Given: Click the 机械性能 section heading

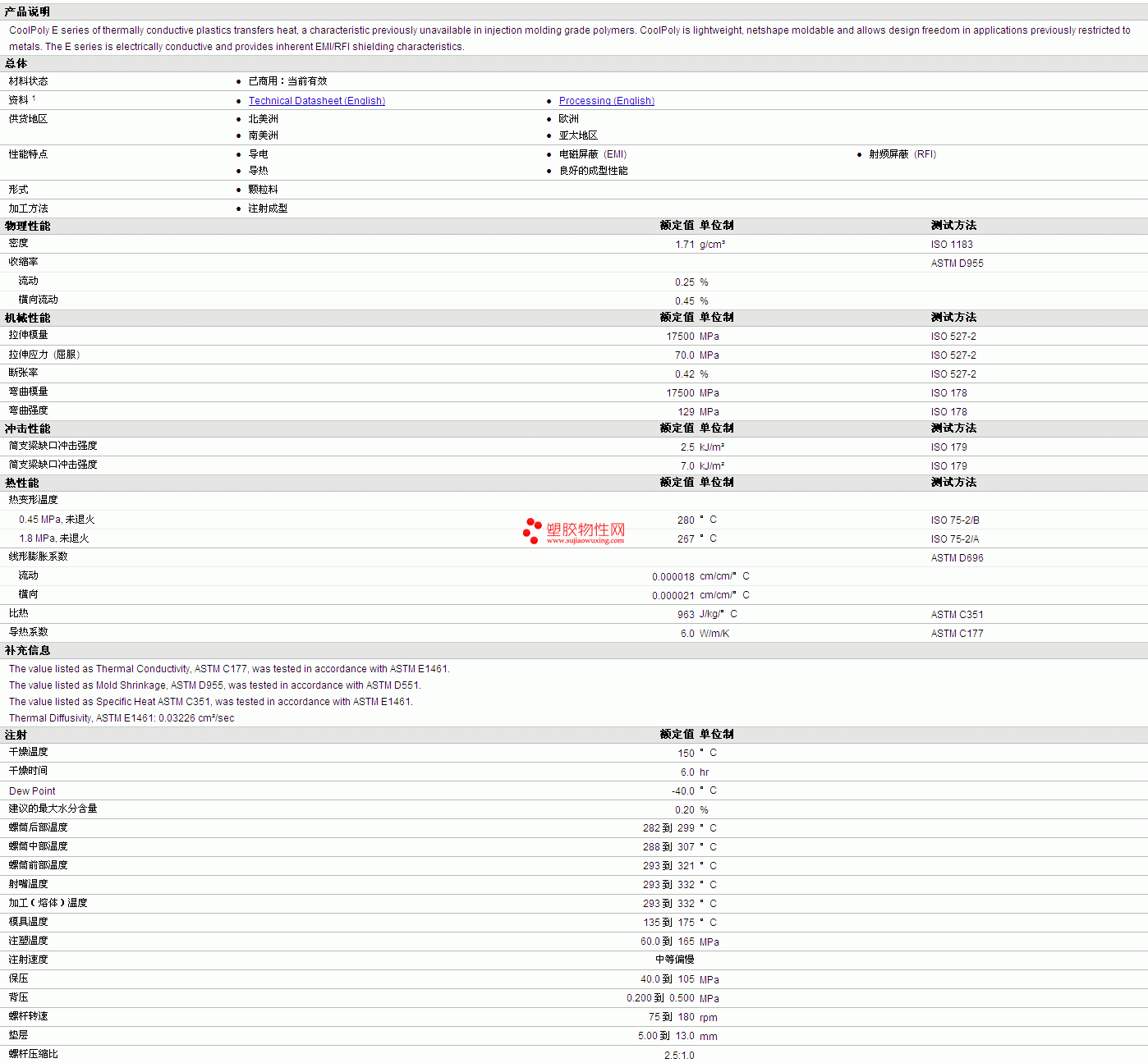Looking at the screenshot, I should pos(27,318).
